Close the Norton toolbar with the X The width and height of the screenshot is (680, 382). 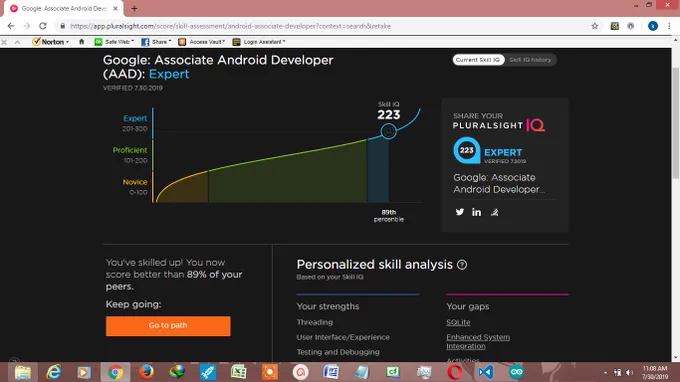point(4,42)
